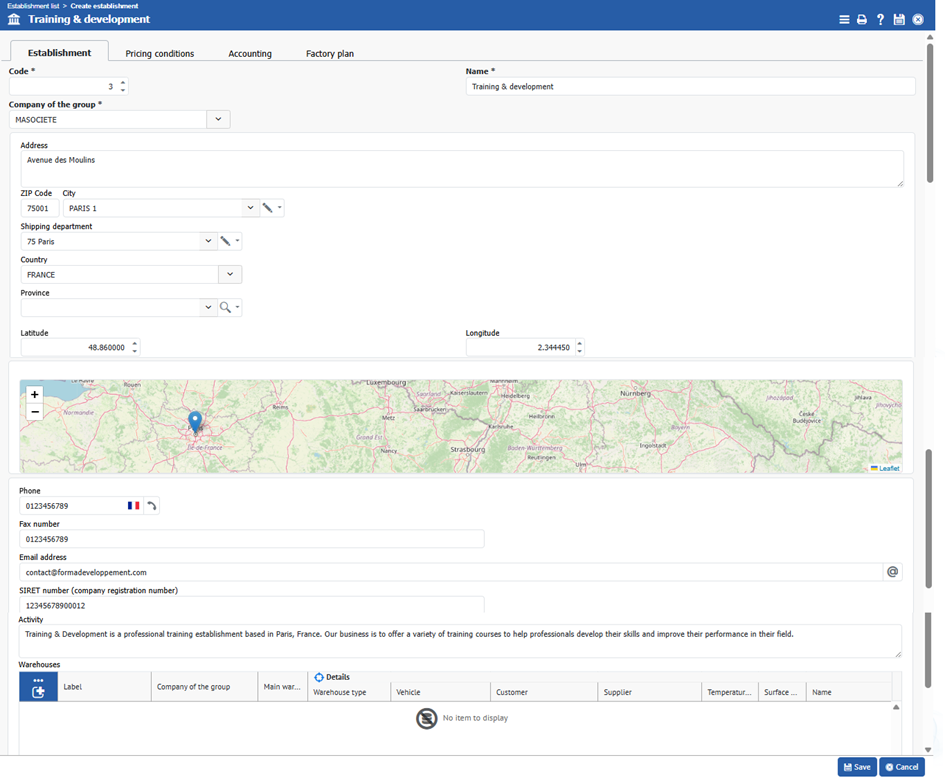Click the floppy disk save icon in header
The width and height of the screenshot is (945, 778).
(899, 19)
